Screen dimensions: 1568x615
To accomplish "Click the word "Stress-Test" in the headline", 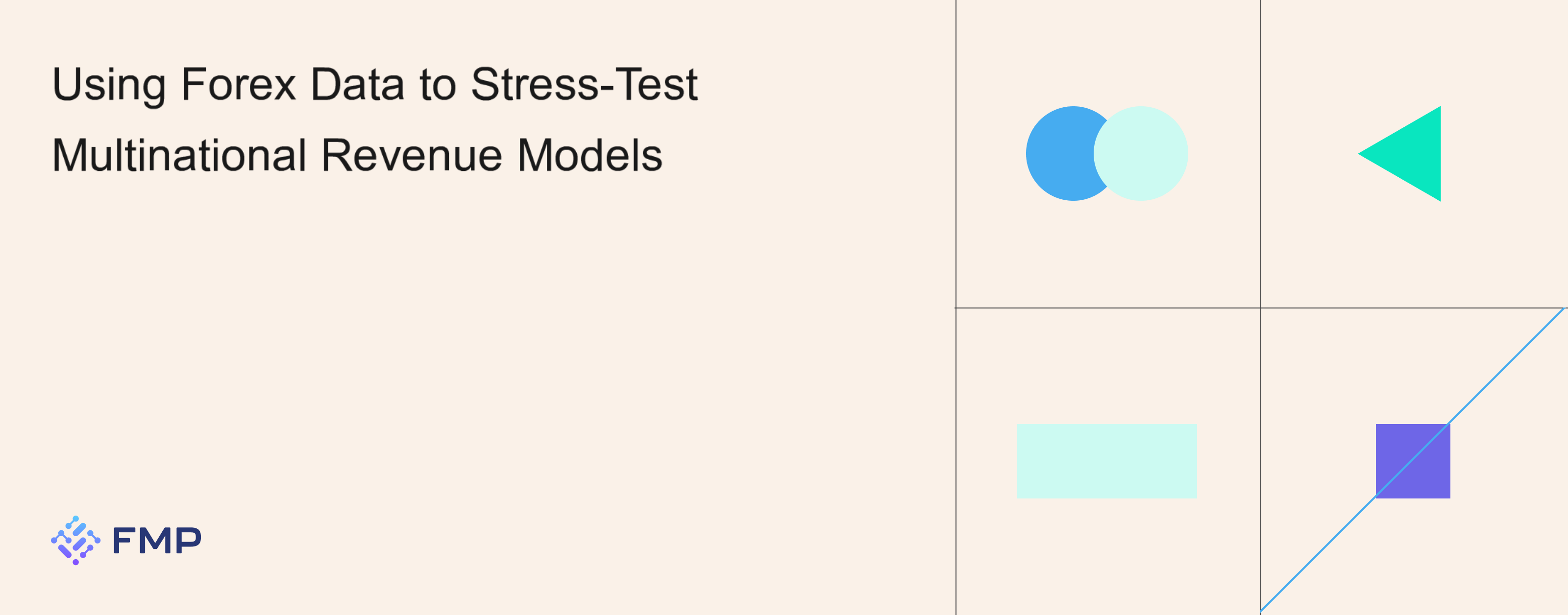I will (x=585, y=84).
